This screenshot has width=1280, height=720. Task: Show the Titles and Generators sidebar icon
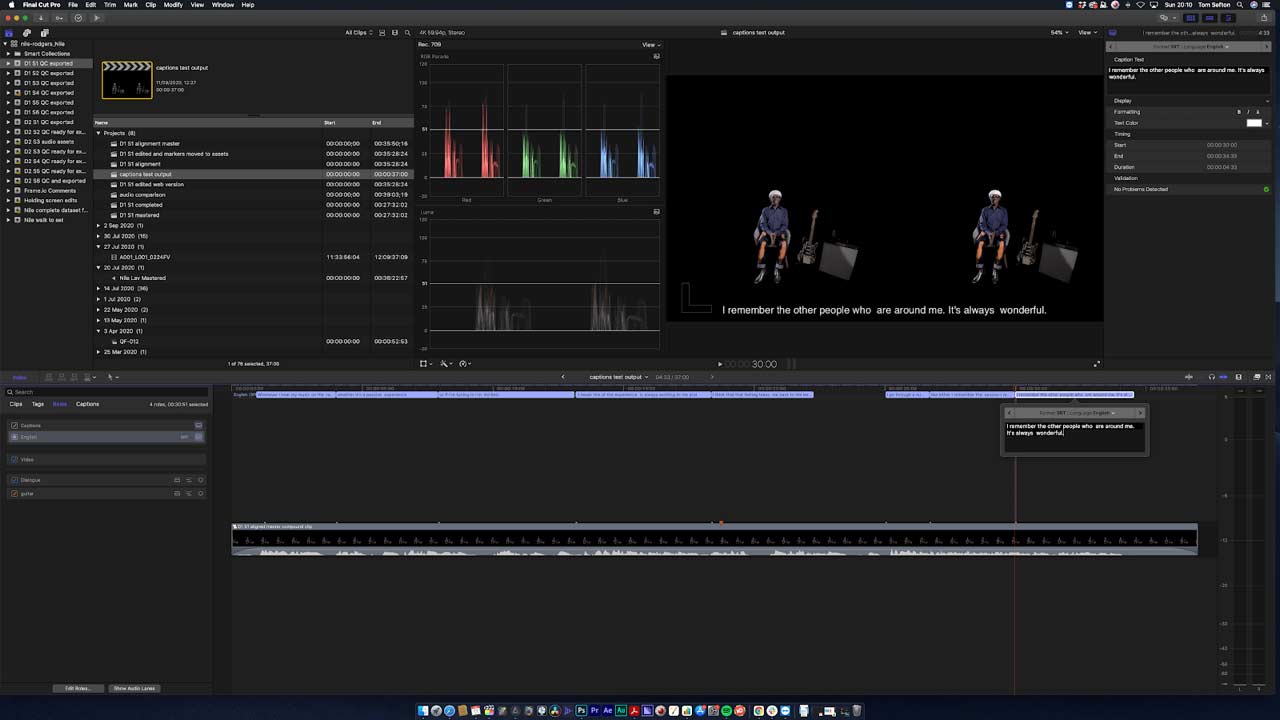pos(44,33)
